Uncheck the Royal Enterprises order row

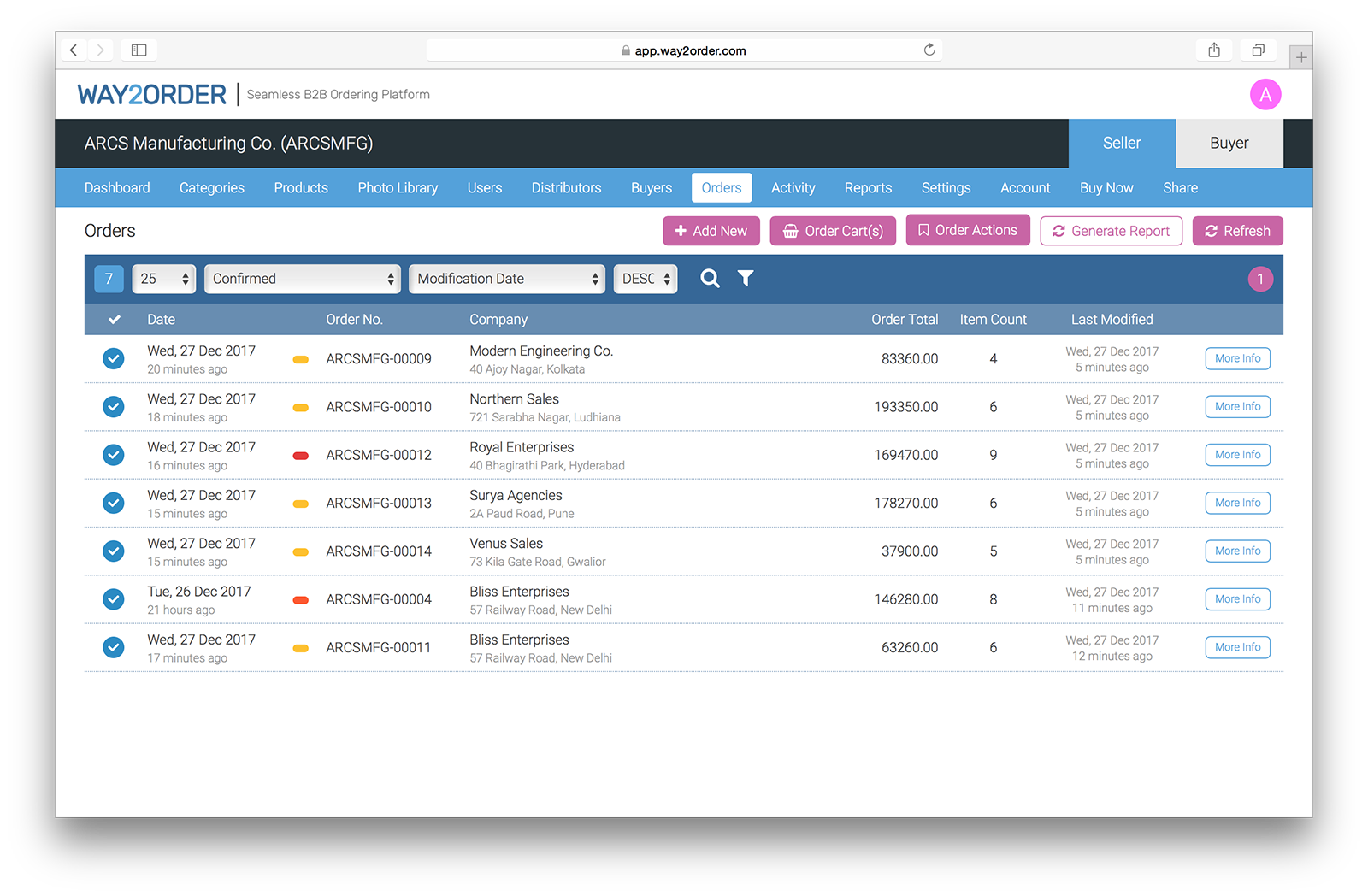point(114,455)
